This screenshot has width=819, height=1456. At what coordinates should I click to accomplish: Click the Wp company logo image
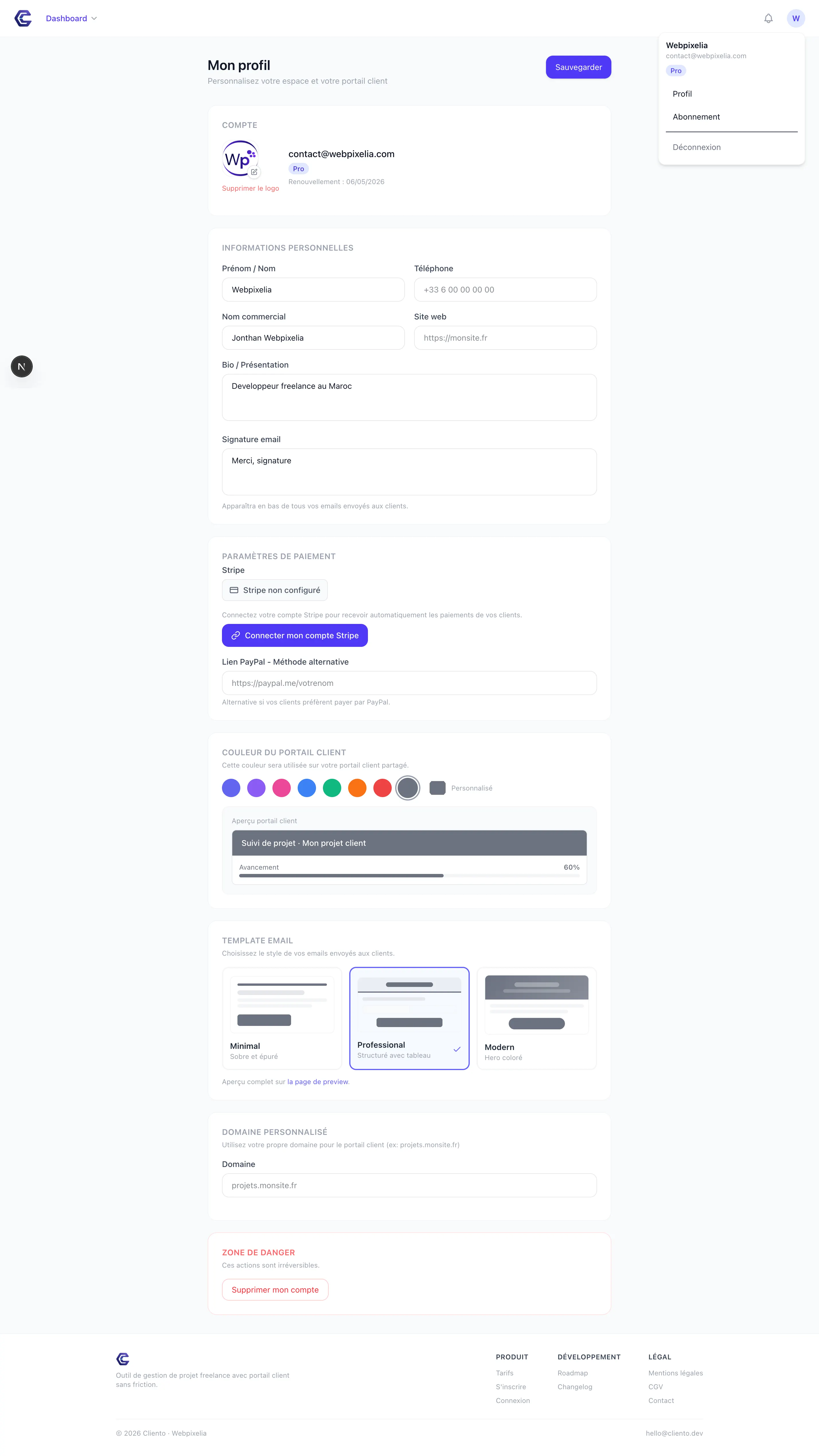coord(240,158)
